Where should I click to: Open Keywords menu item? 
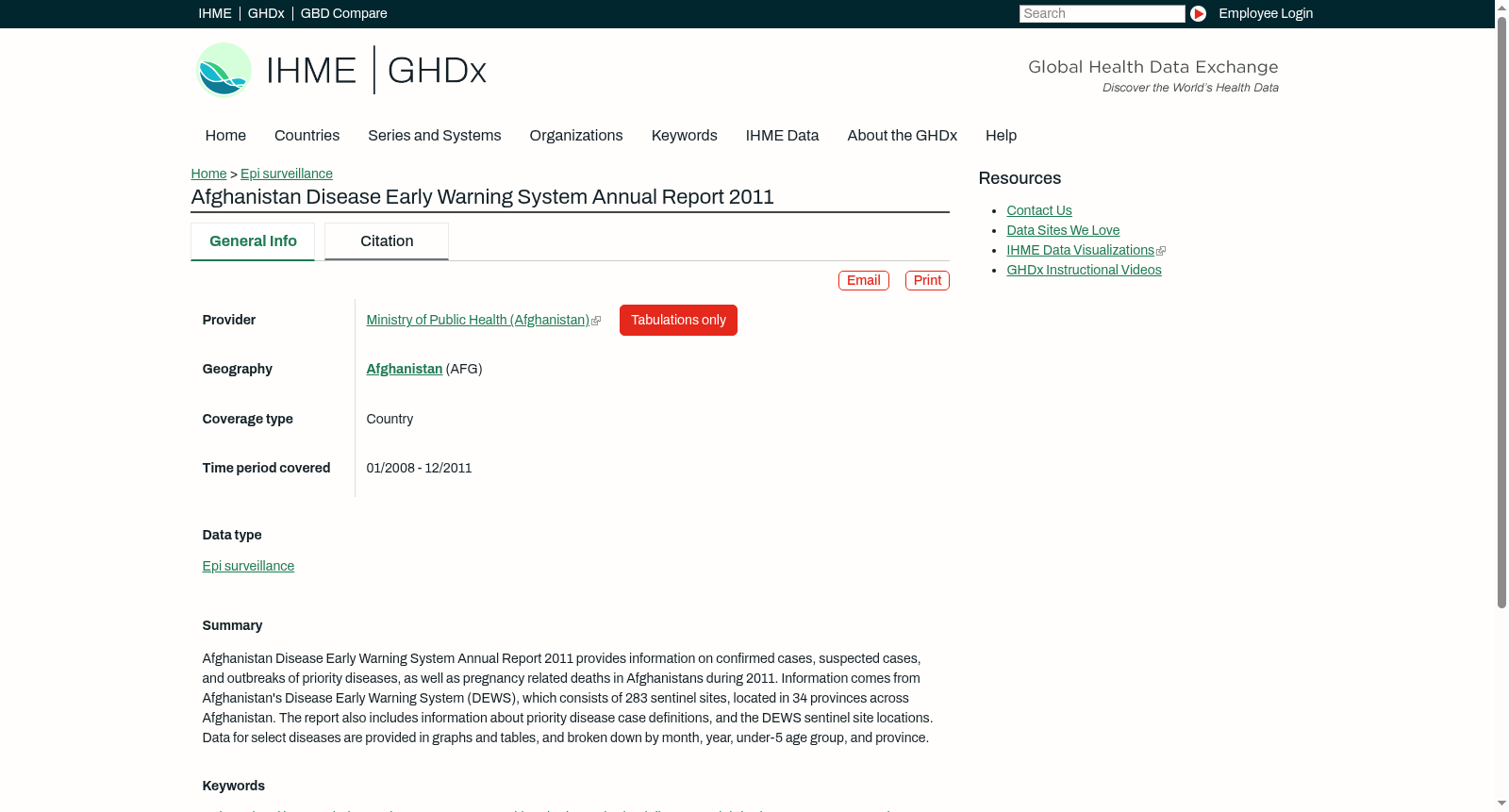pos(684,136)
